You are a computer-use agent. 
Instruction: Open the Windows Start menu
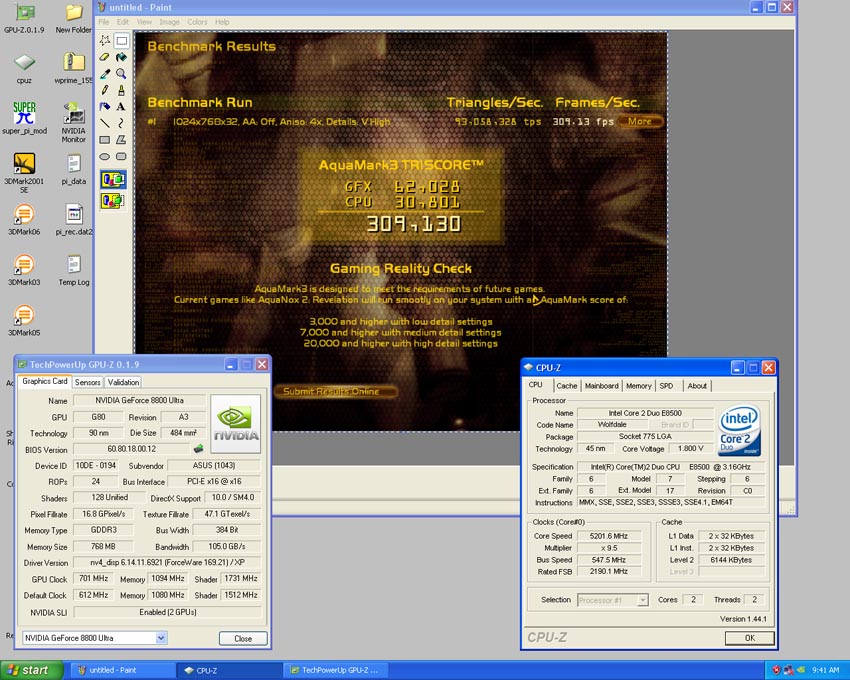point(31,670)
